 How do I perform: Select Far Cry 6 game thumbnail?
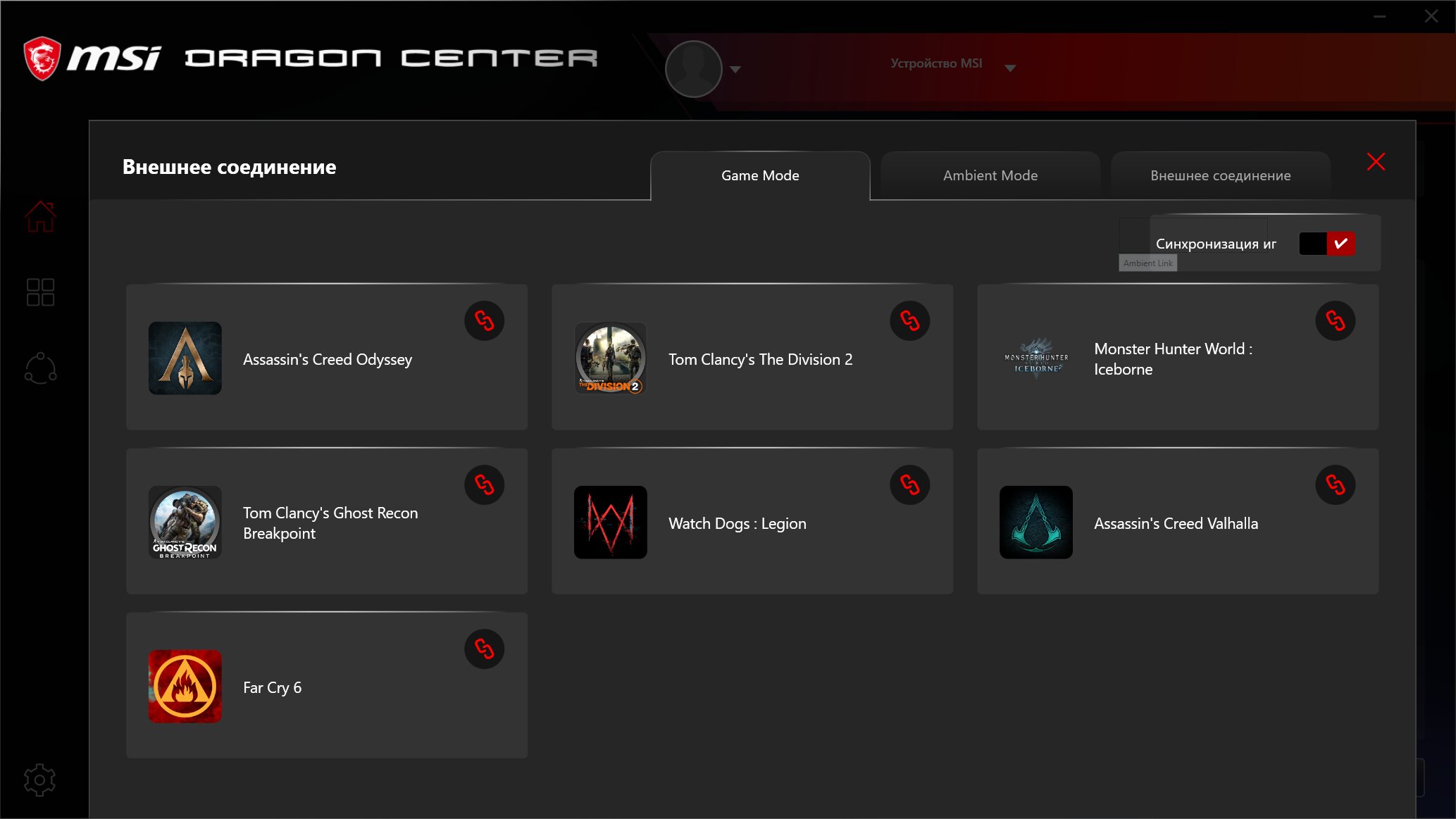[x=185, y=687]
